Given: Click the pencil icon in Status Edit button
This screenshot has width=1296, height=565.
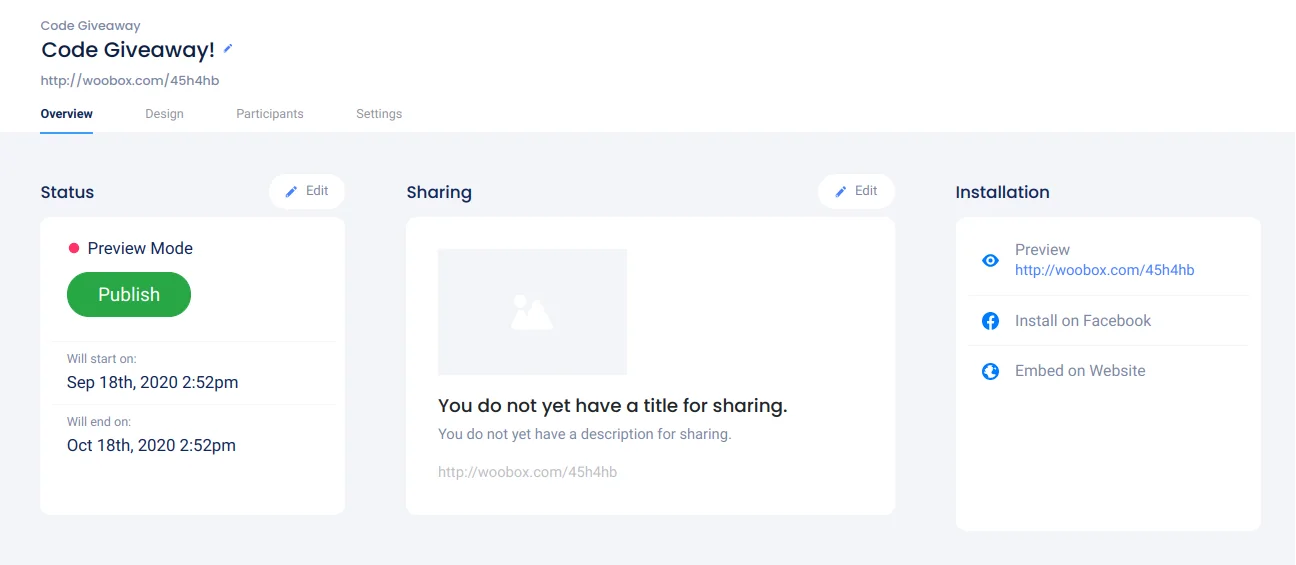Looking at the screenshot, I should pyautogui.click(x=291, y=191).
